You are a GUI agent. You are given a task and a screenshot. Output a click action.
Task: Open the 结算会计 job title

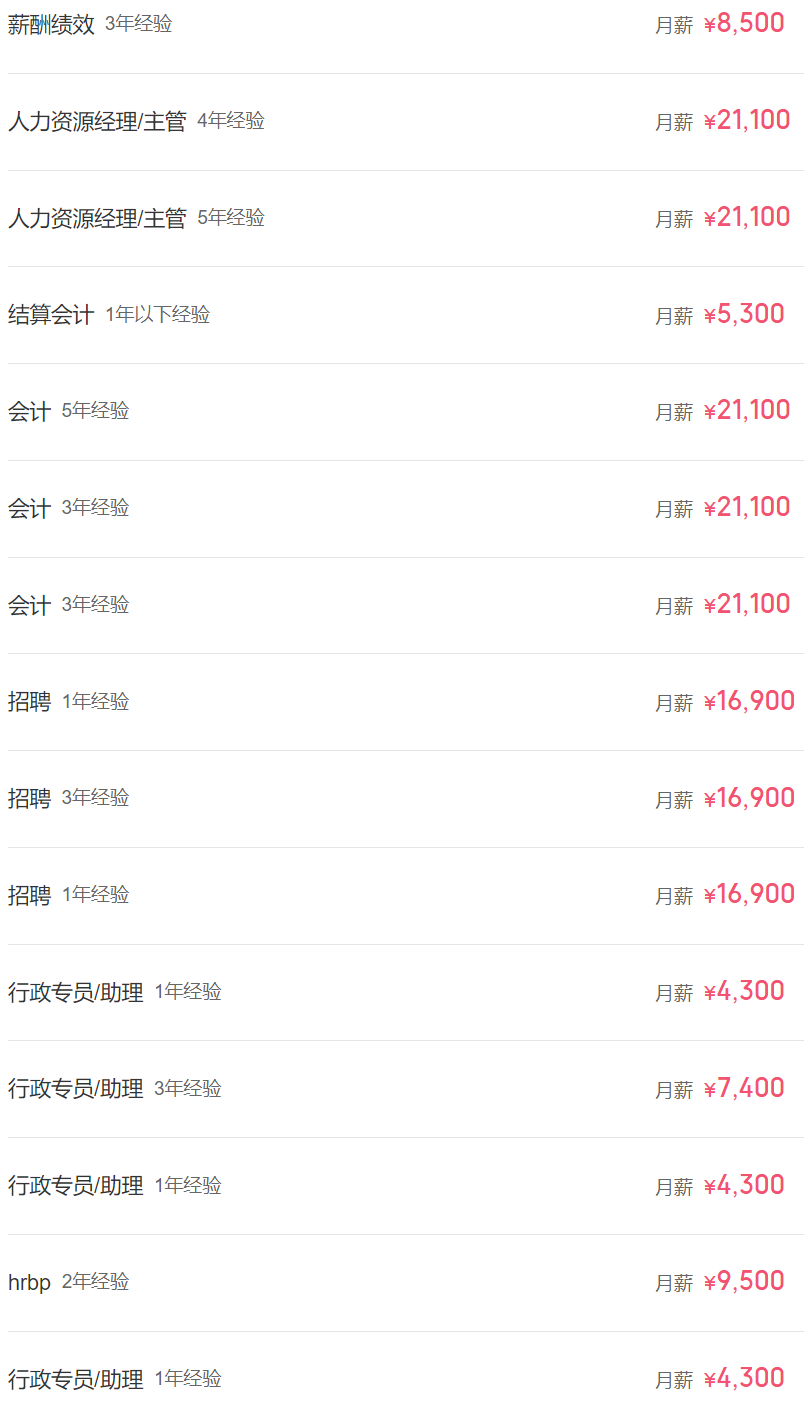click(x=51, y=315)
